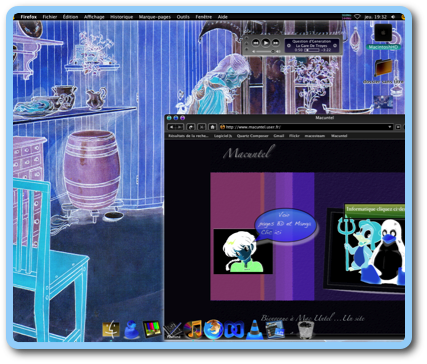Open the Gmail bookmark
This screenshot has width=427, height=364.
[x=279, y=136]
